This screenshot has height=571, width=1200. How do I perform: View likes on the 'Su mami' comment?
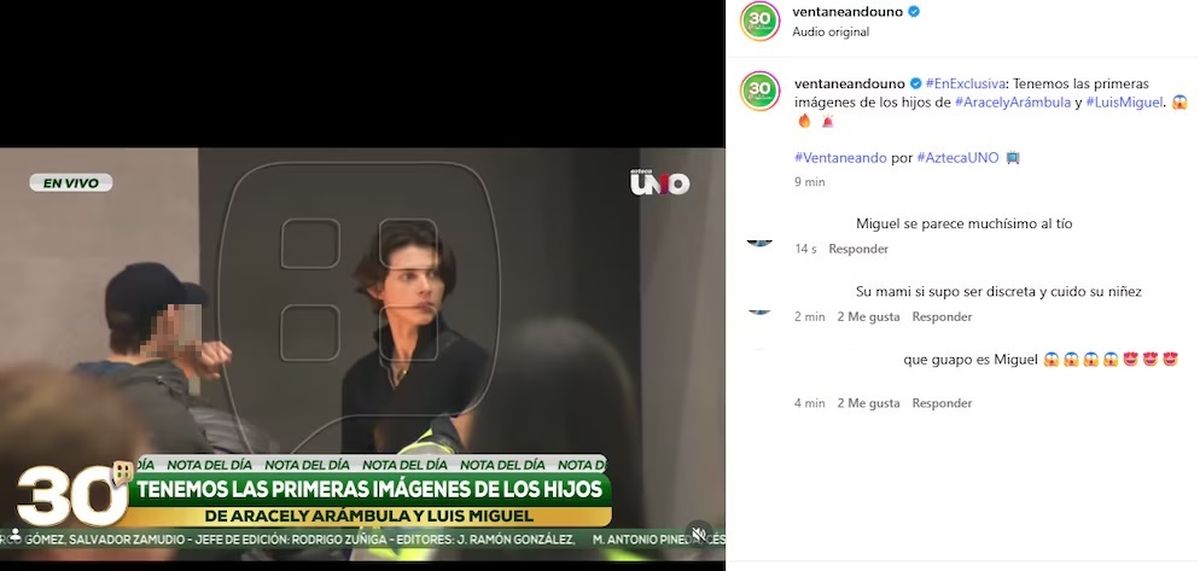(x=869, y=317)
